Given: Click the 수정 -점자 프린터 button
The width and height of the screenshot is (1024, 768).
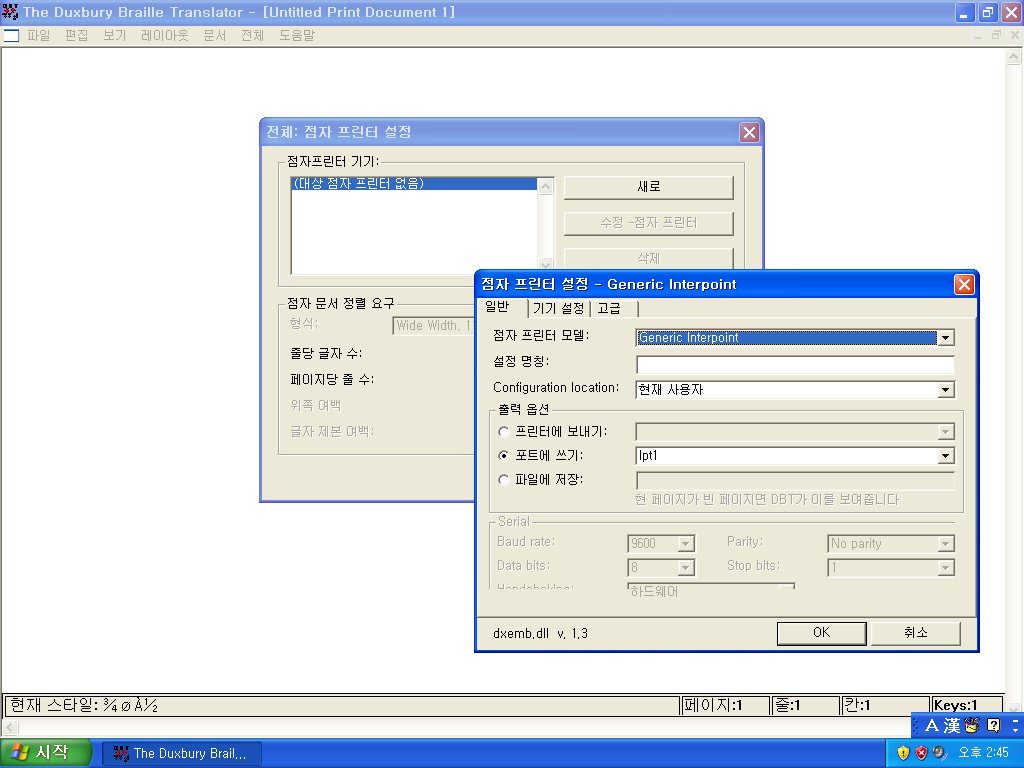Looking at the screenshot, I should click(648, 223).
